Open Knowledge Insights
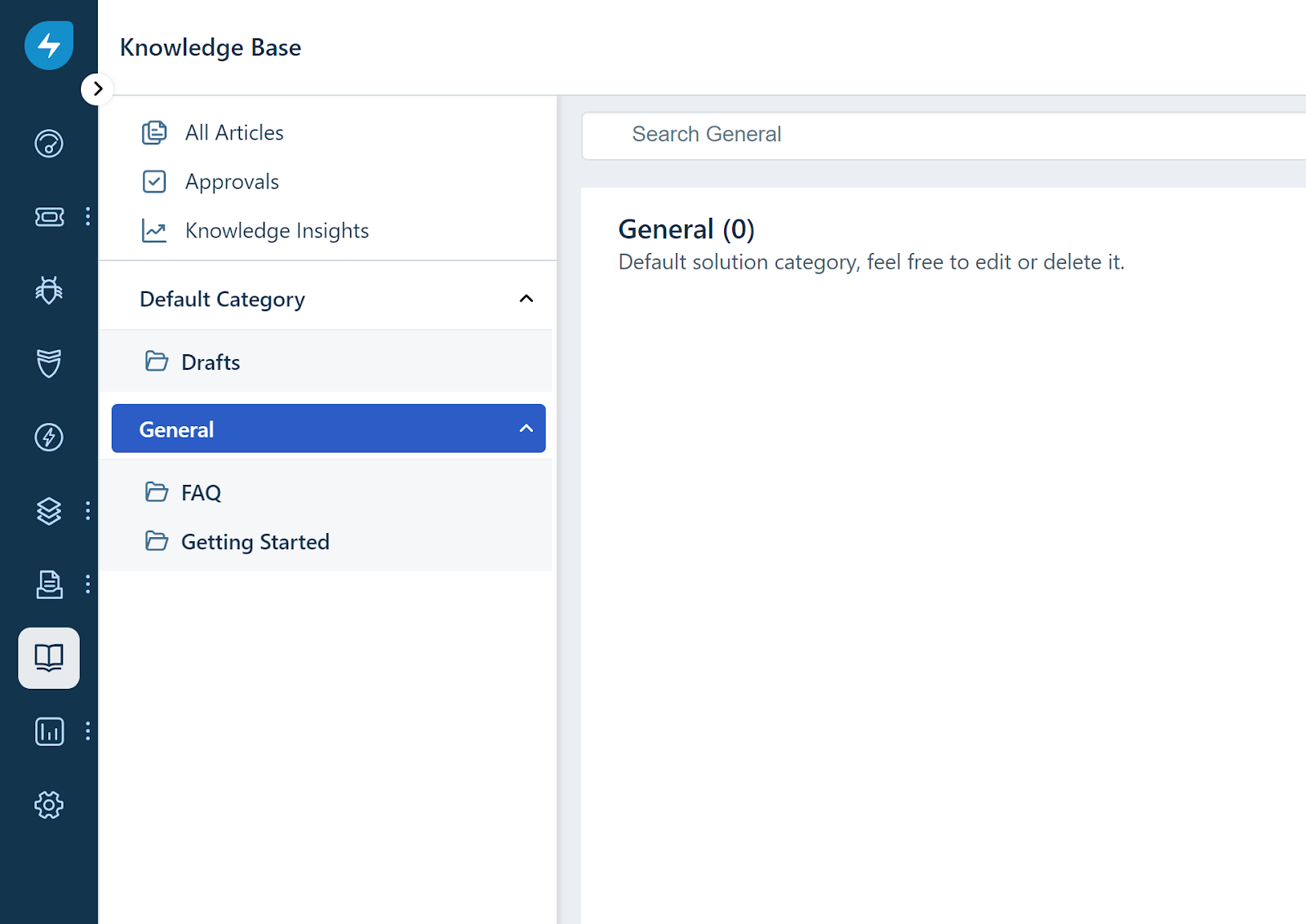Screen dimensions: 1306x924 (277, 231)
